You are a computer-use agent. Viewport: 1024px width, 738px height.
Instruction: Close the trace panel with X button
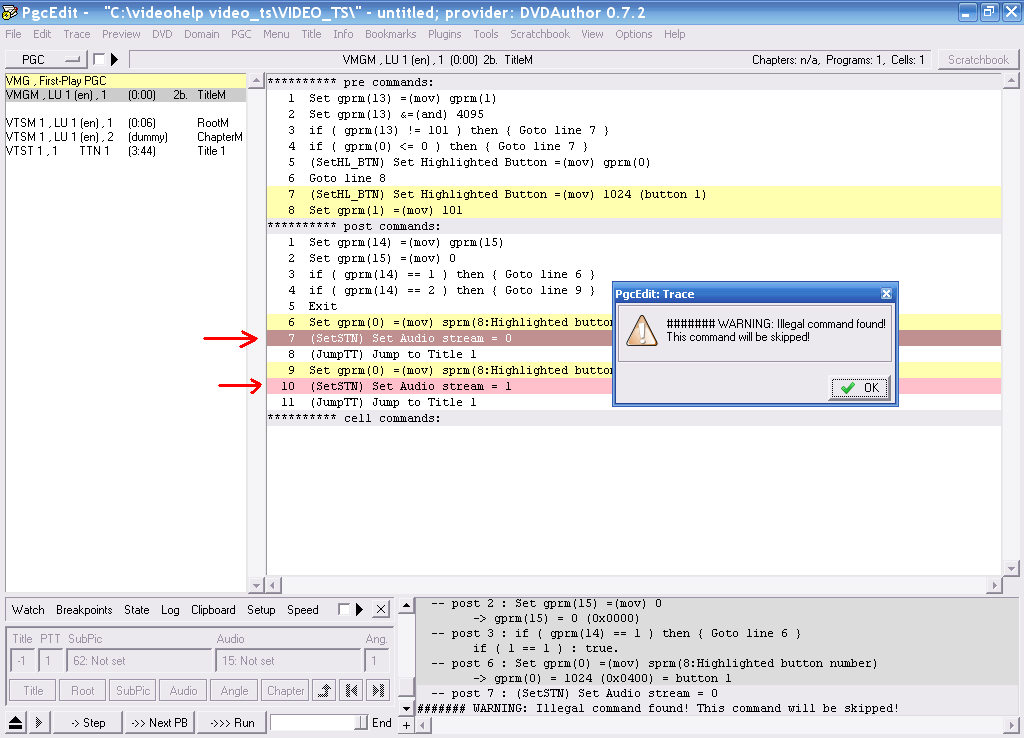click(381, 609)
